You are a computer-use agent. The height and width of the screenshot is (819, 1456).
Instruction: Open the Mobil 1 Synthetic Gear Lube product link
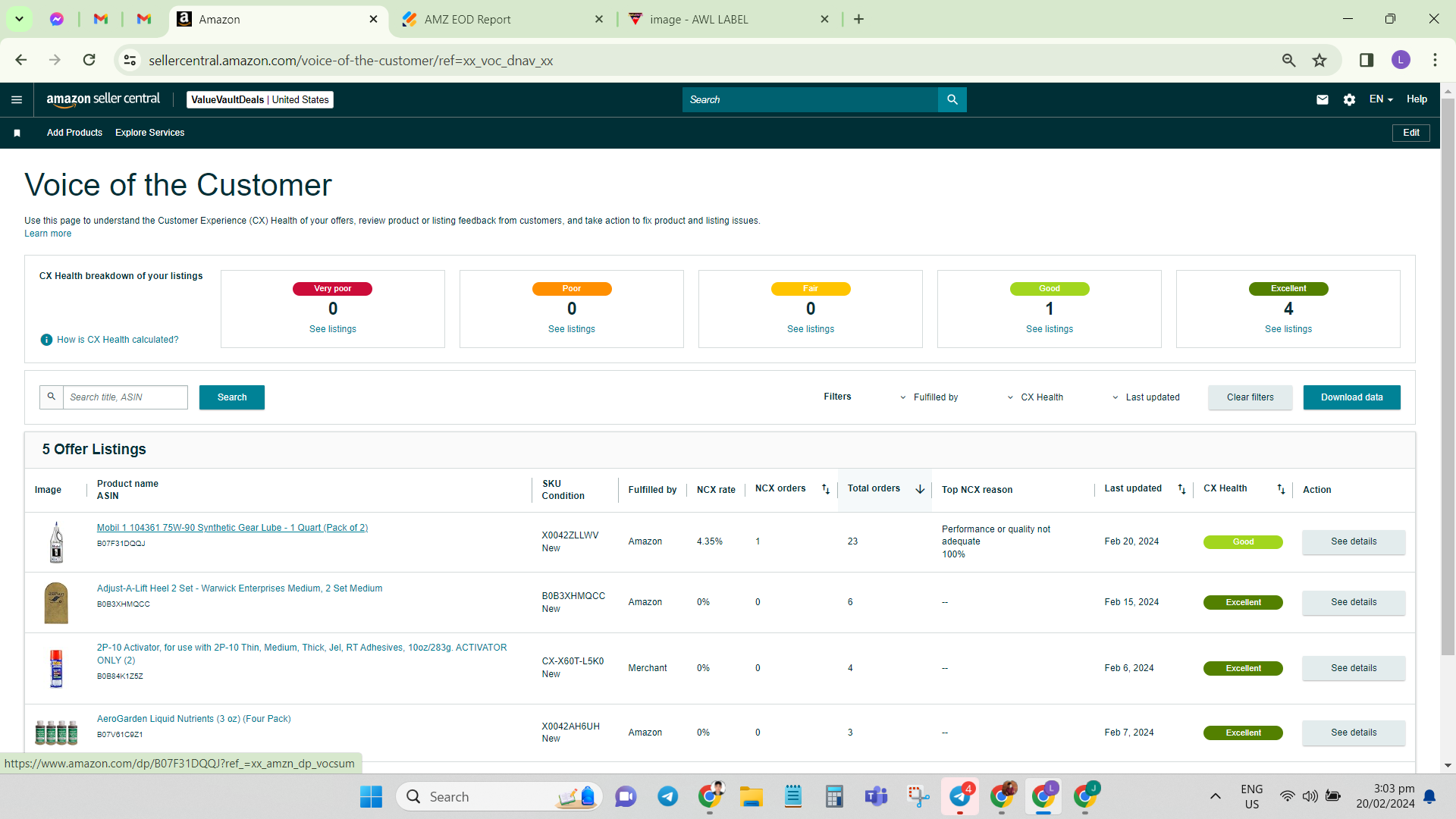(232, 528)
